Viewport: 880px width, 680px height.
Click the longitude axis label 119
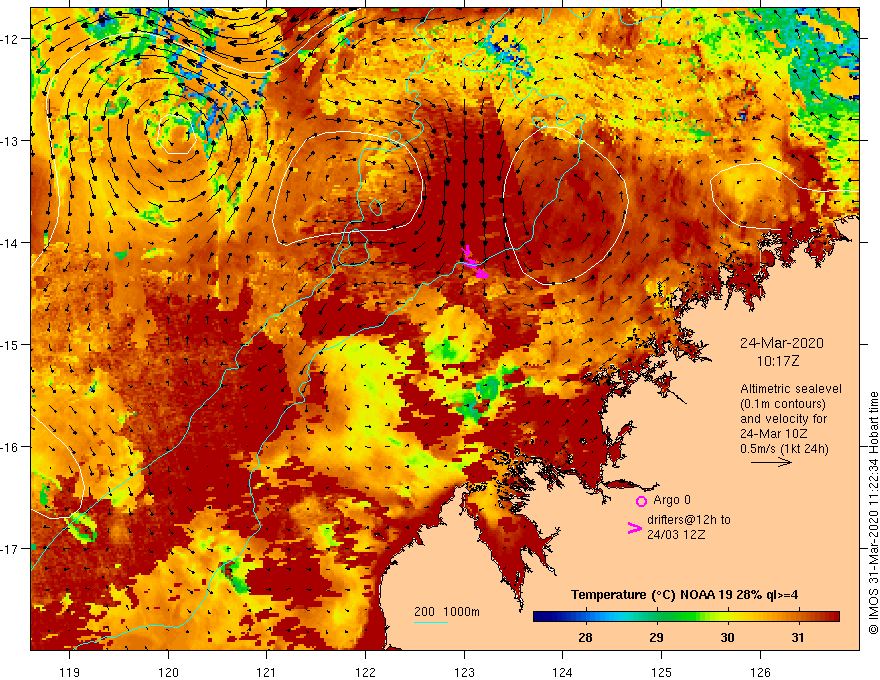70,672
